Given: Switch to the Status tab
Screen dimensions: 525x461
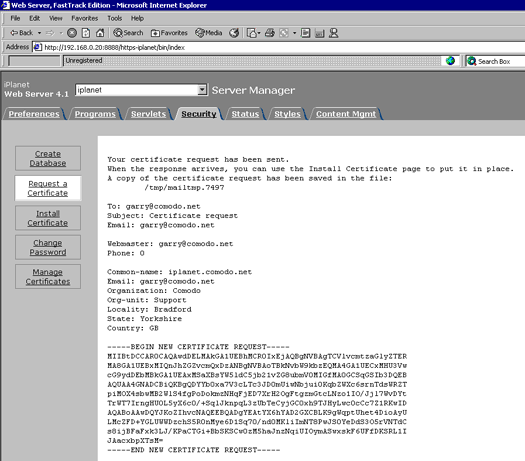Looking at the screenshot, I should (245, 114).
